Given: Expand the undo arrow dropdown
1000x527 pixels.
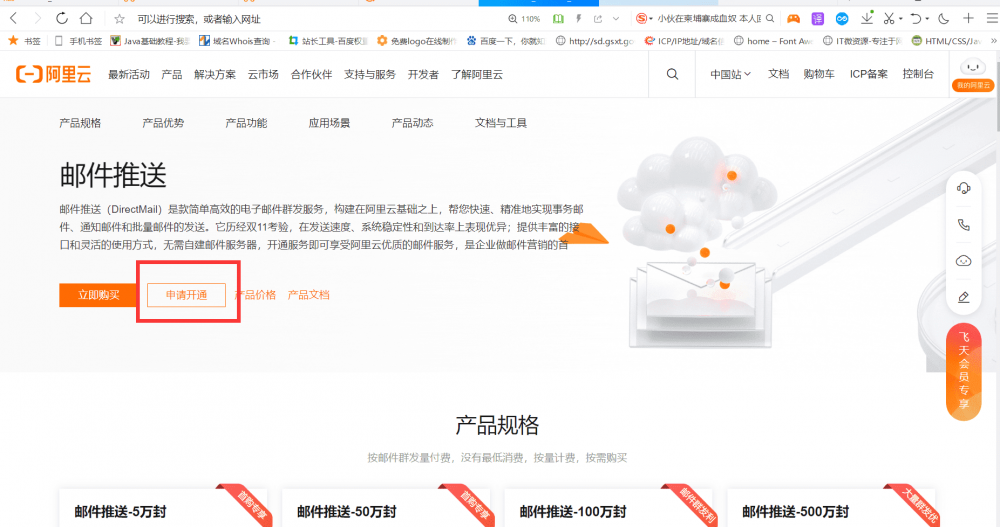Looking at the screenshot, I should (927, 19).
